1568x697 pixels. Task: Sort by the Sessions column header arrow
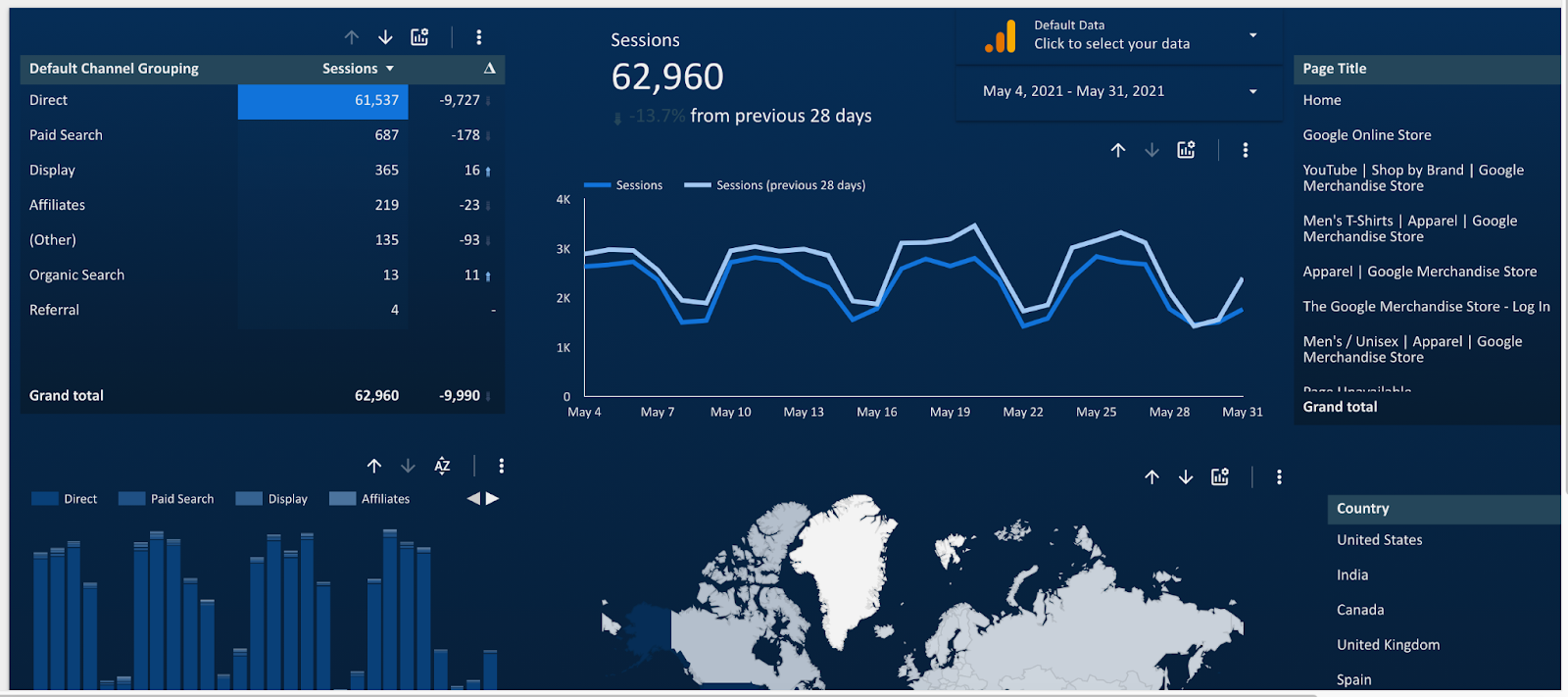[389, 69]
